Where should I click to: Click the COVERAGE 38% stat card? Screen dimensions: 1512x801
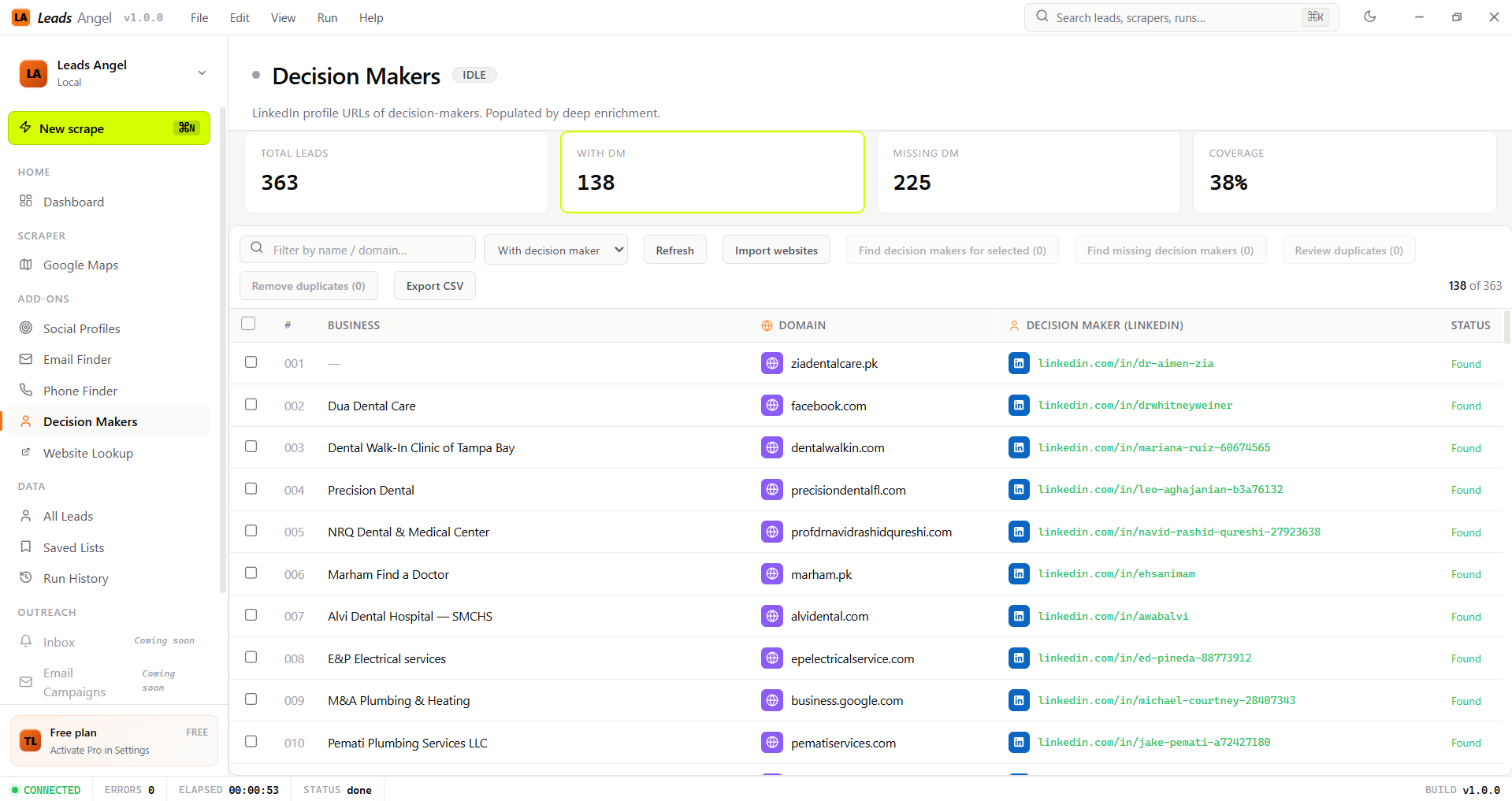1344,172
